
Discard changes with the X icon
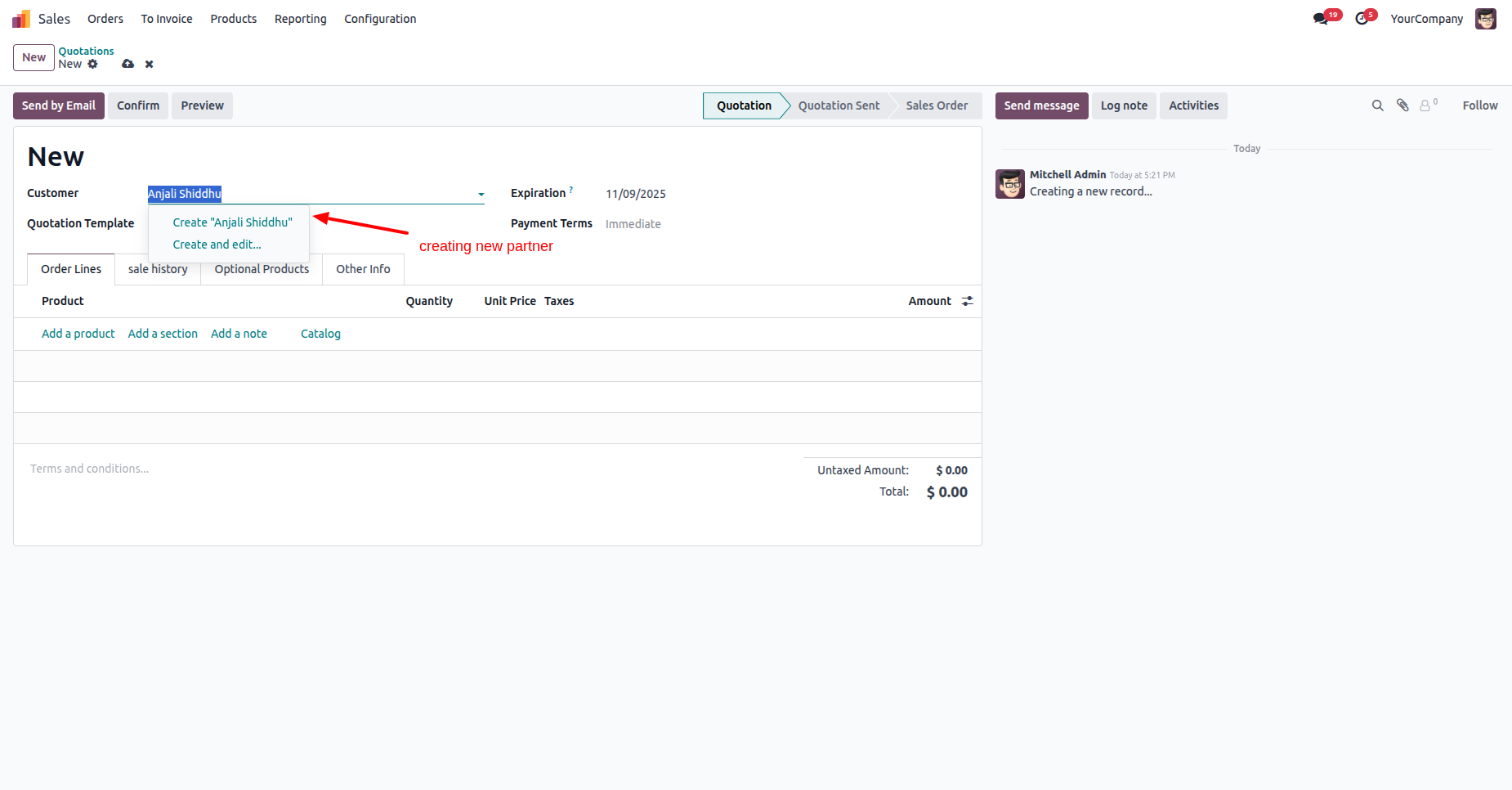click(150, 64)
